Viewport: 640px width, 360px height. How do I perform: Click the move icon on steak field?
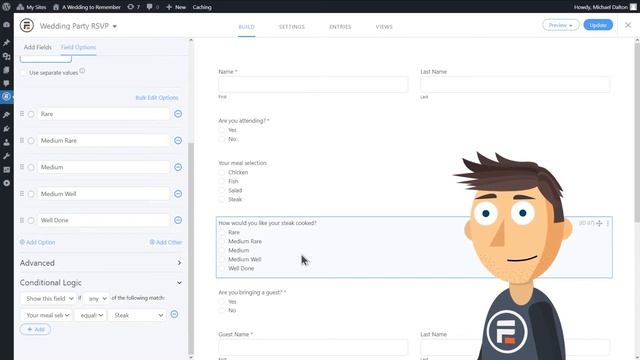click(599, 223)
